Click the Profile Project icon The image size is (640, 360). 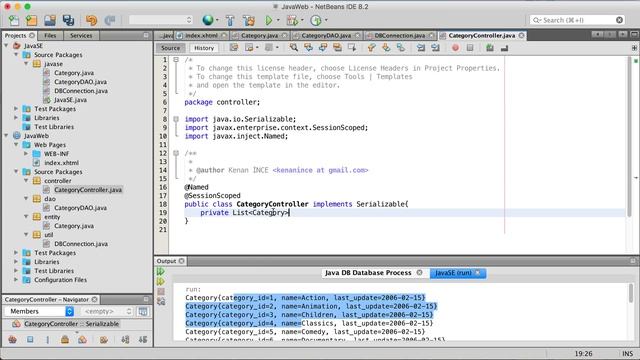tap(316, 20)
